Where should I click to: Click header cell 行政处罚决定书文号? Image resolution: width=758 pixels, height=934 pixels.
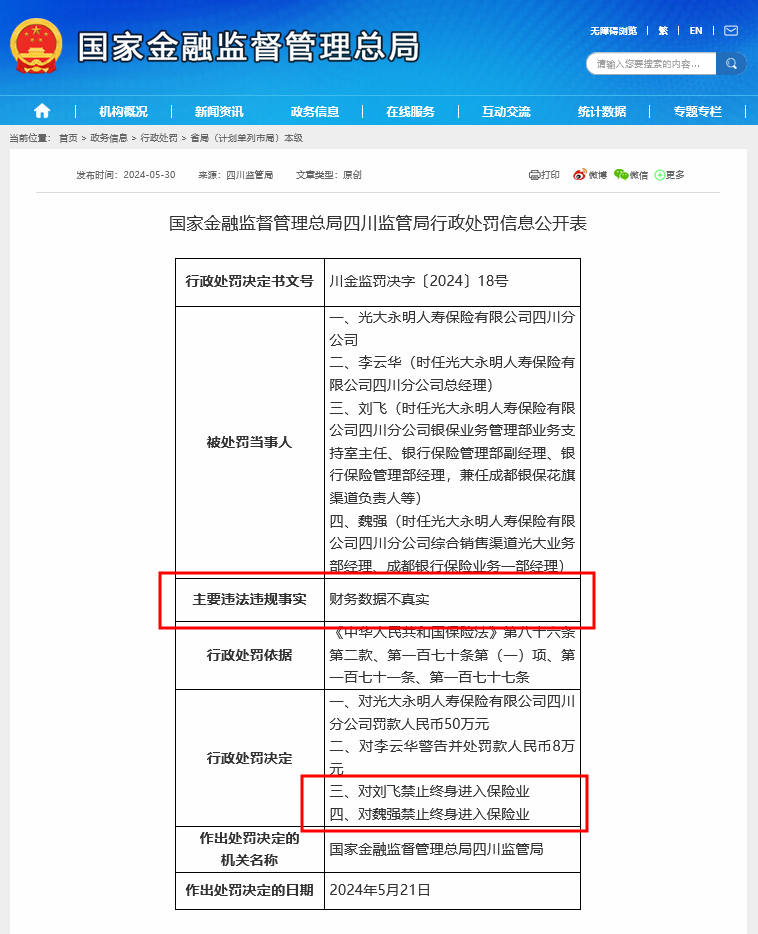(249, 281)
